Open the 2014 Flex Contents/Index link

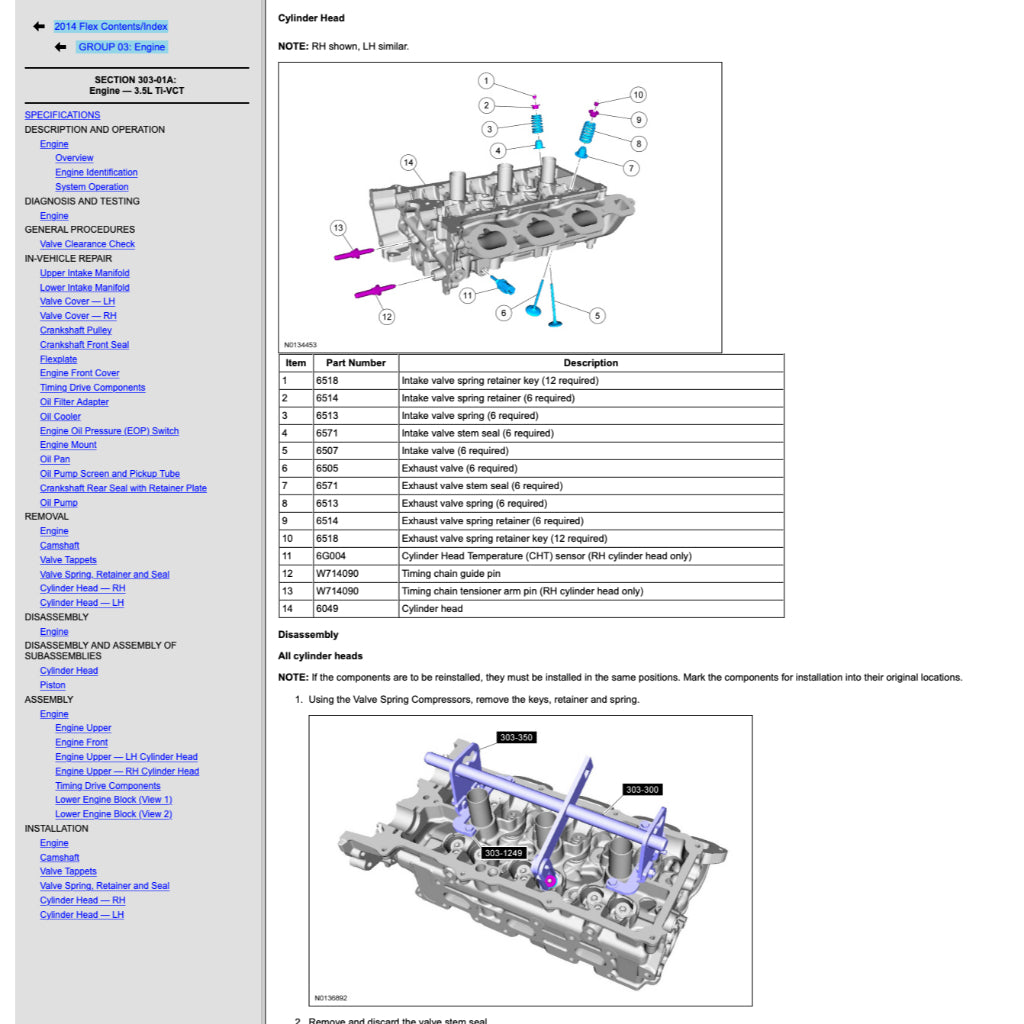coord(111,26)
